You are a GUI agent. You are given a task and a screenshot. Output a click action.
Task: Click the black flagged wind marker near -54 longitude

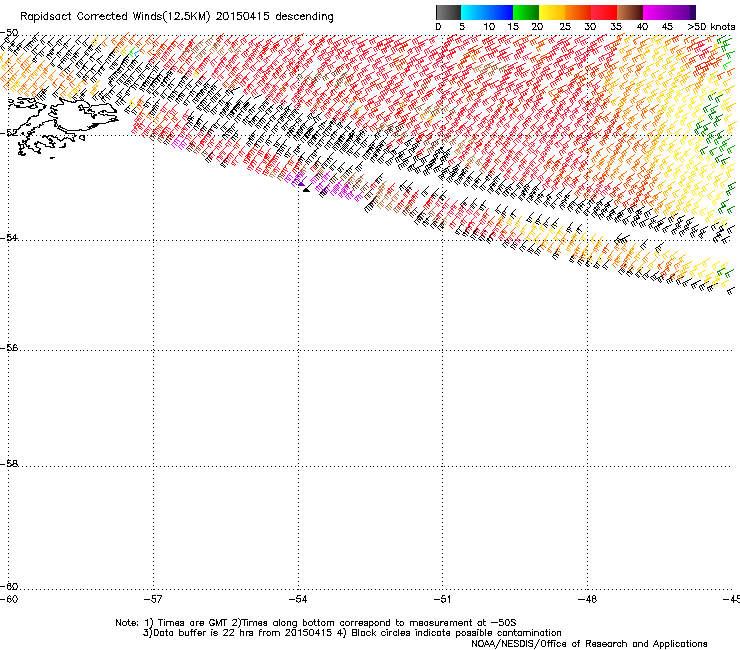(307, 189)
